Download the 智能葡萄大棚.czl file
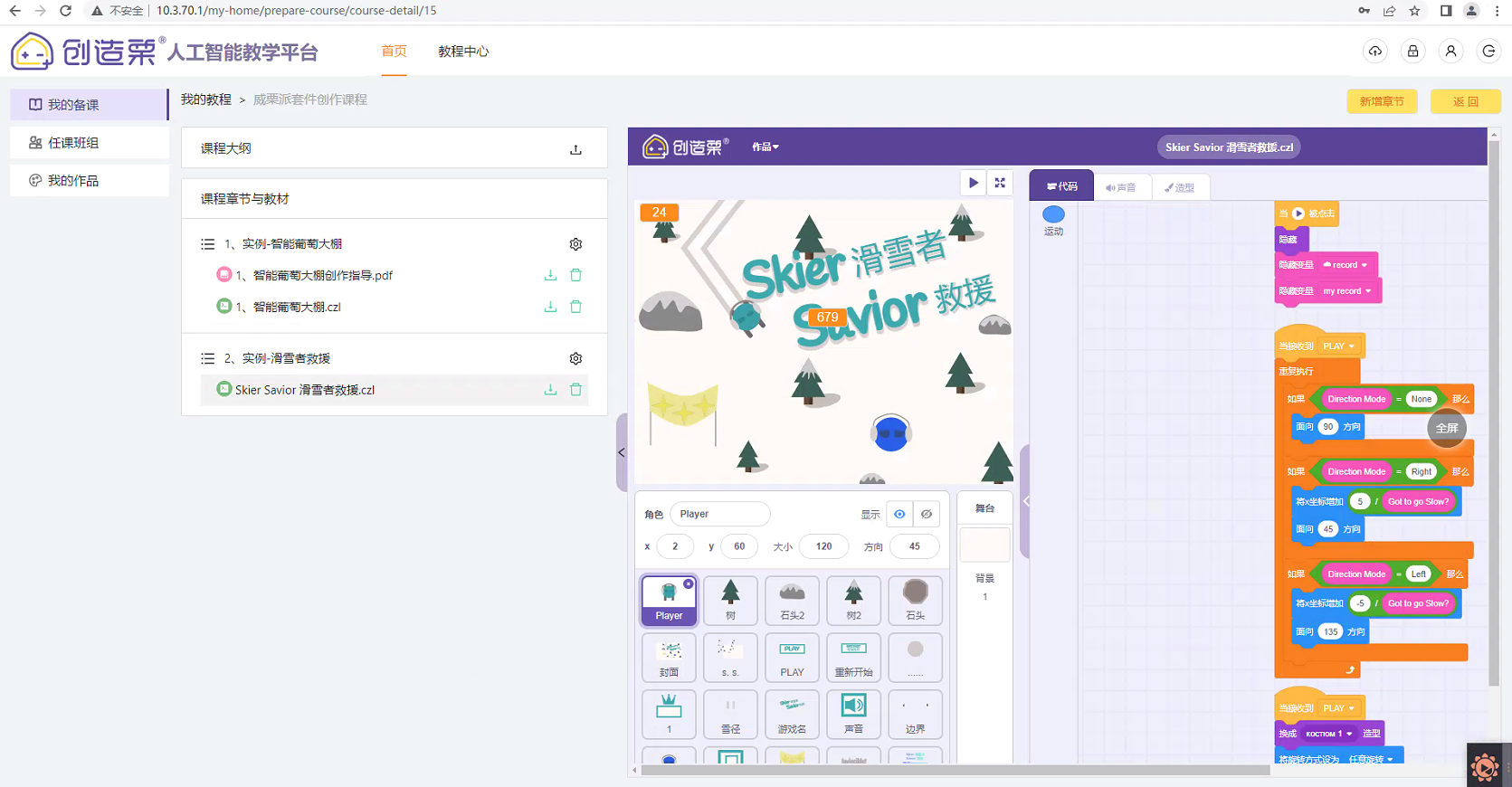This screenshot has height=787, width=1512. tap(550, 307)
